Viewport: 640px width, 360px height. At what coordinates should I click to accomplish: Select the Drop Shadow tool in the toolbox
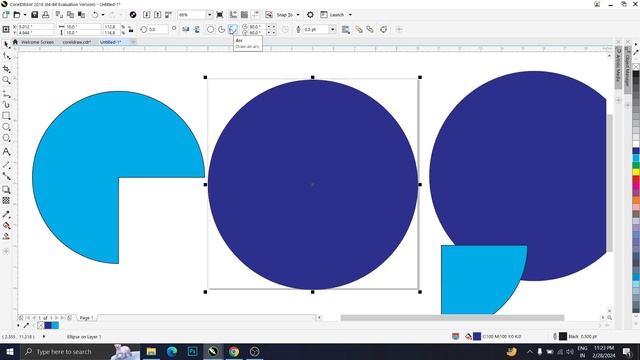click(6, 189)
